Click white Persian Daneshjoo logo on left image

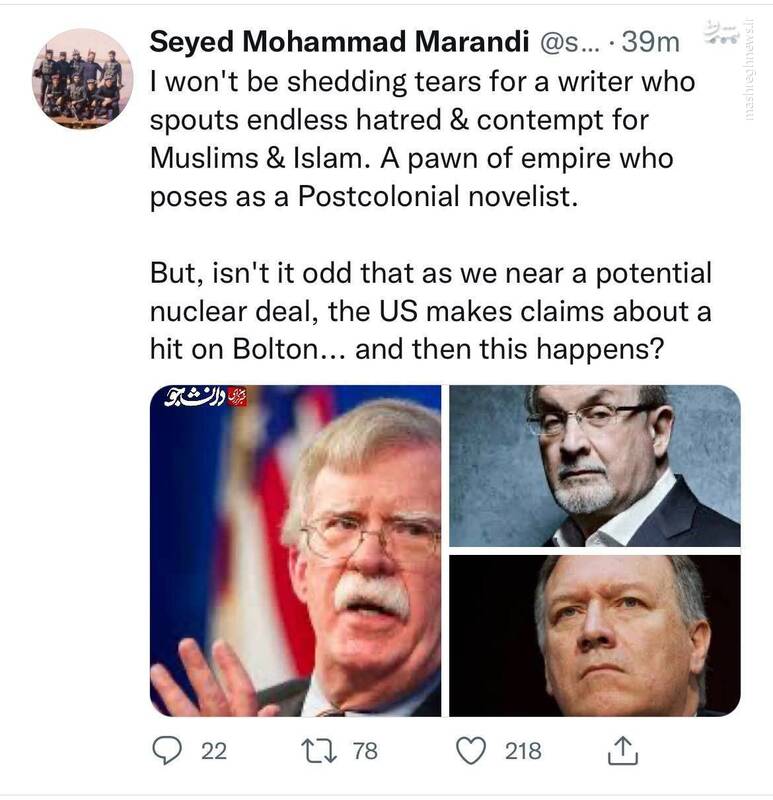195,398
